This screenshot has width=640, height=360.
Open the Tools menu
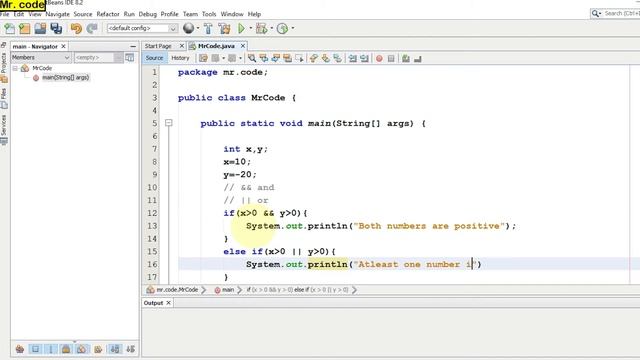209,14
